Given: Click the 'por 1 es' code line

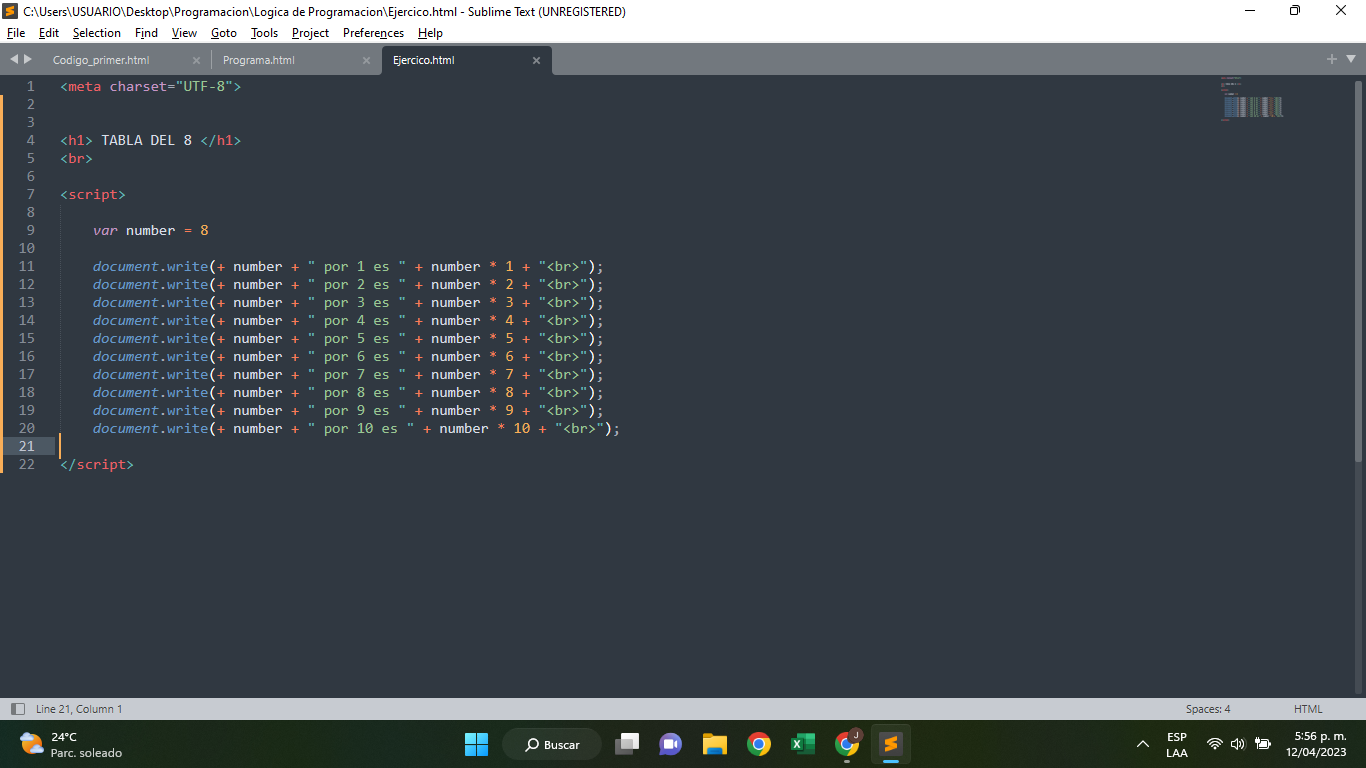Looking at the screenshot, I should (349, 266).
